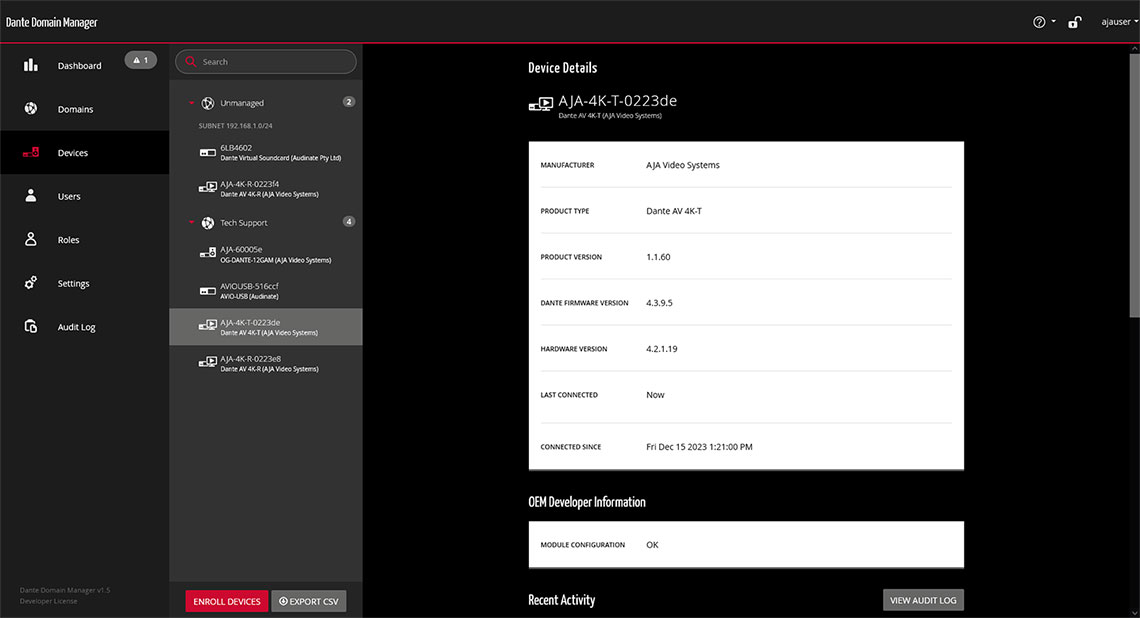Image resolution: width=1140 pixels, height=618 pixels.
Task: Click the Users person icon
Action: 31,196
